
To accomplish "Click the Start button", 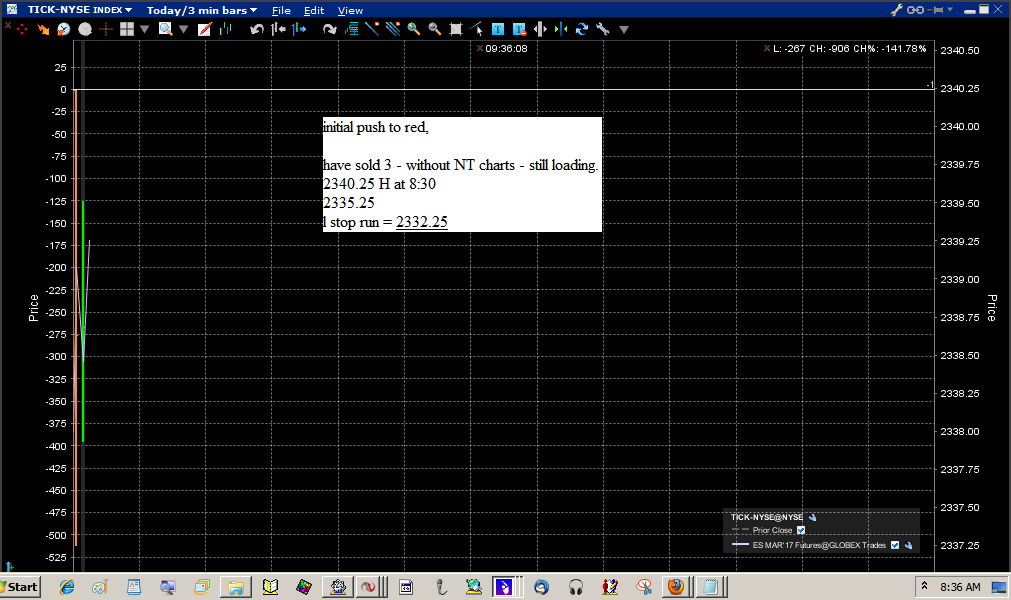I will pyautogui.click(x=20, y=587).
